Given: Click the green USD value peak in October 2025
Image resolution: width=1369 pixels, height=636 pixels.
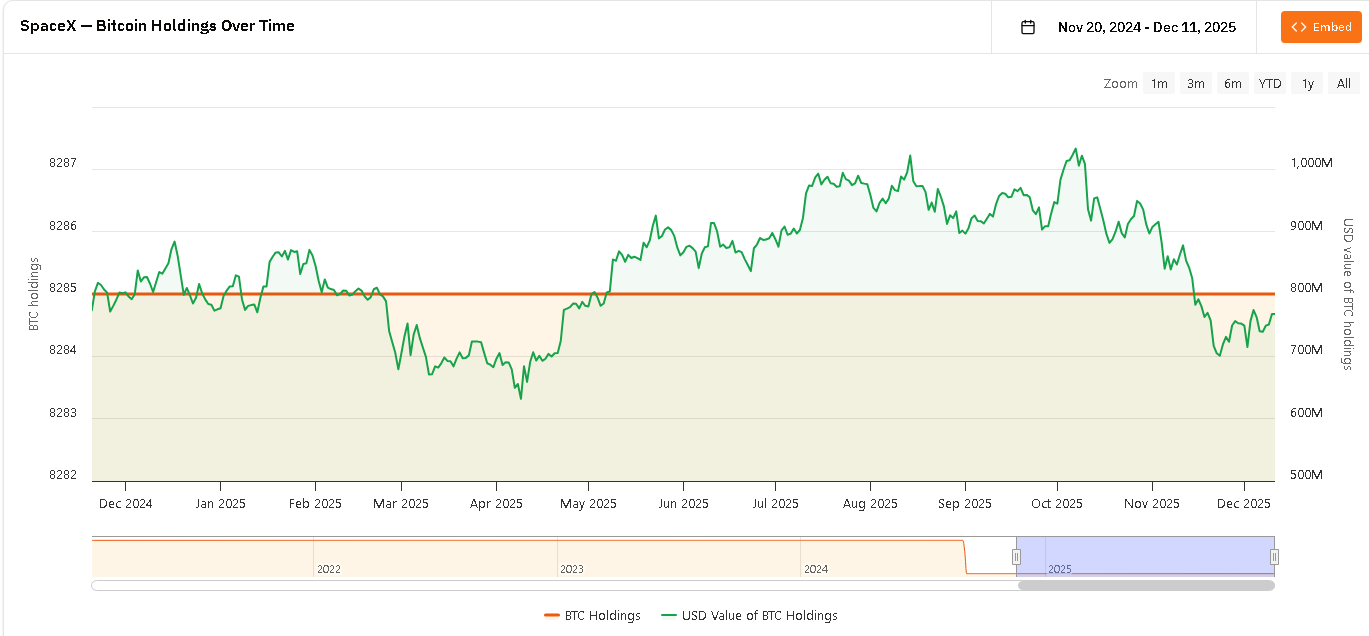Looking at the screenshot, I should 1076,150.
